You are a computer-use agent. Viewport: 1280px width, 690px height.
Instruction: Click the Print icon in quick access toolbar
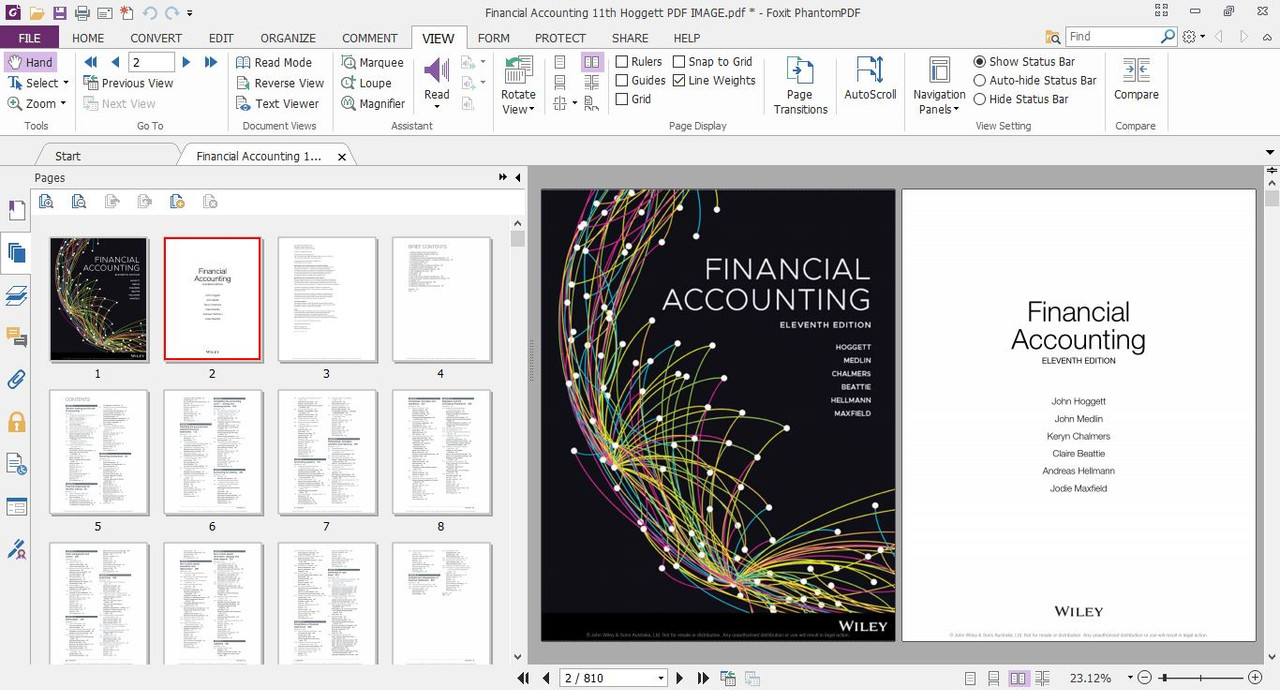82,13
